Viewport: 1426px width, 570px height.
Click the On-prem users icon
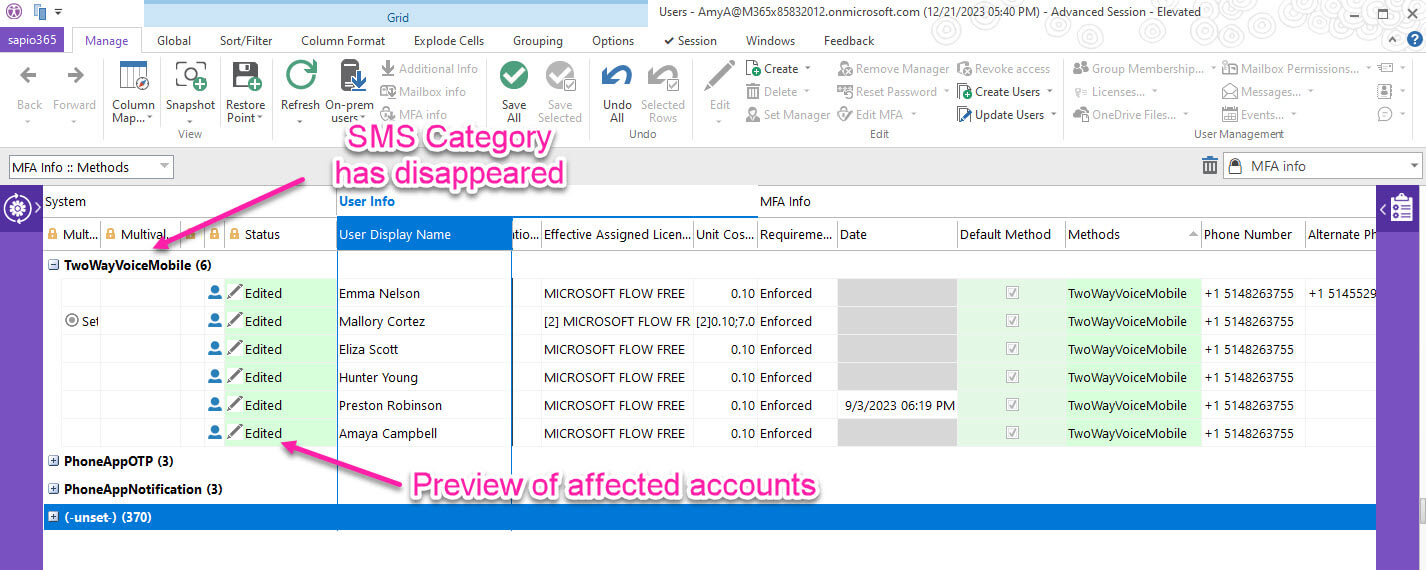tap(350, 77)
